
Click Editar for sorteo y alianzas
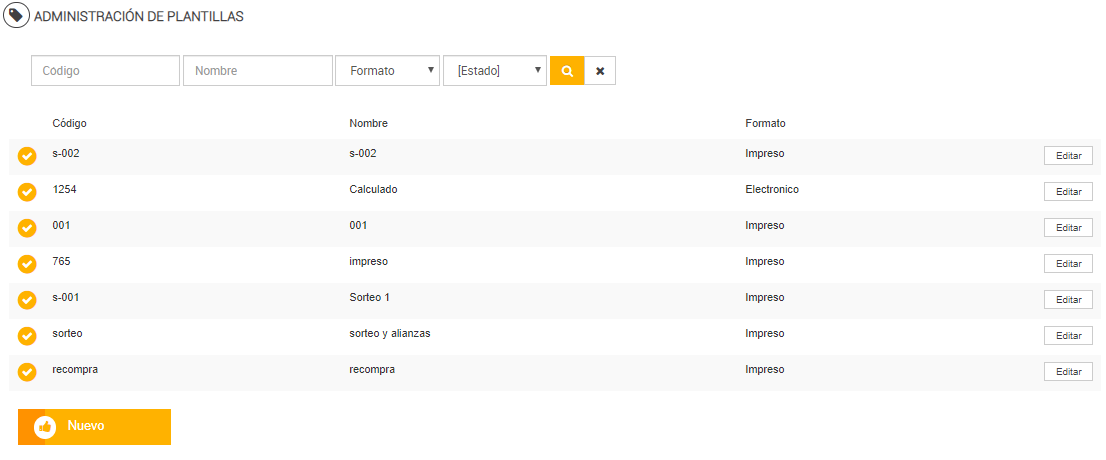(1068, 335)
